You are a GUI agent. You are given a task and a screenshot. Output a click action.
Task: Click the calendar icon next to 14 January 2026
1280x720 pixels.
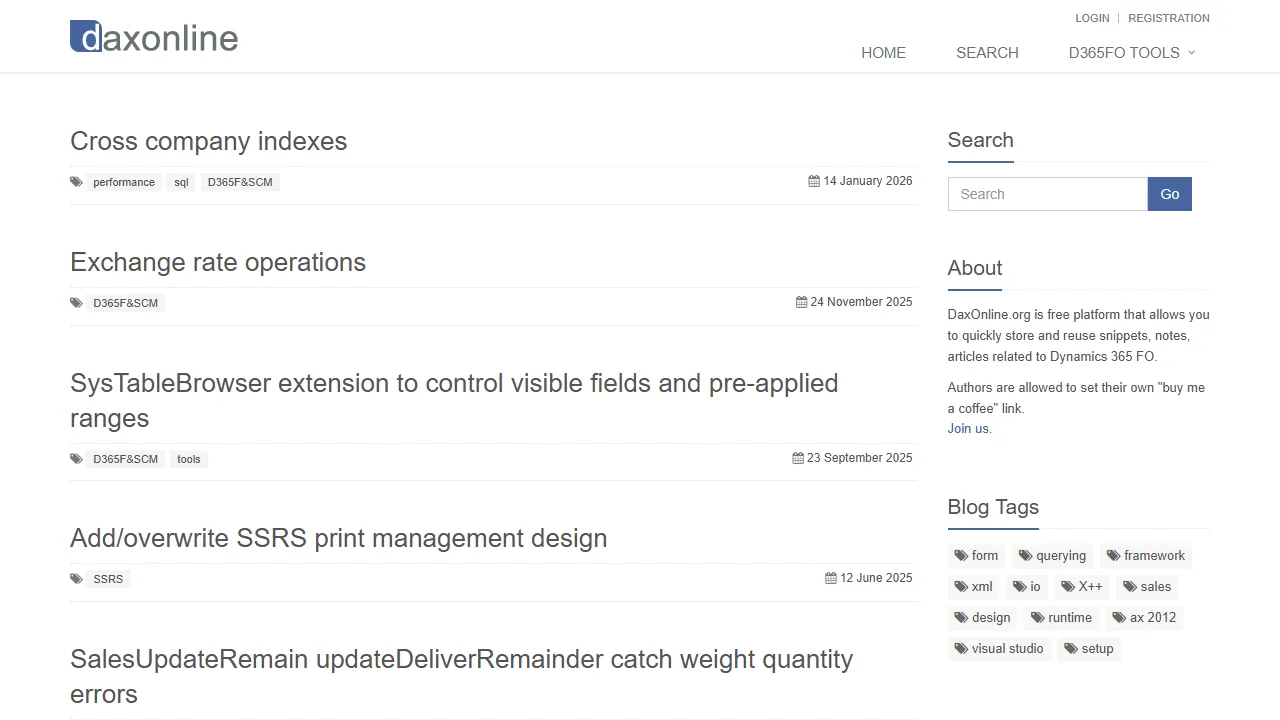812,181
